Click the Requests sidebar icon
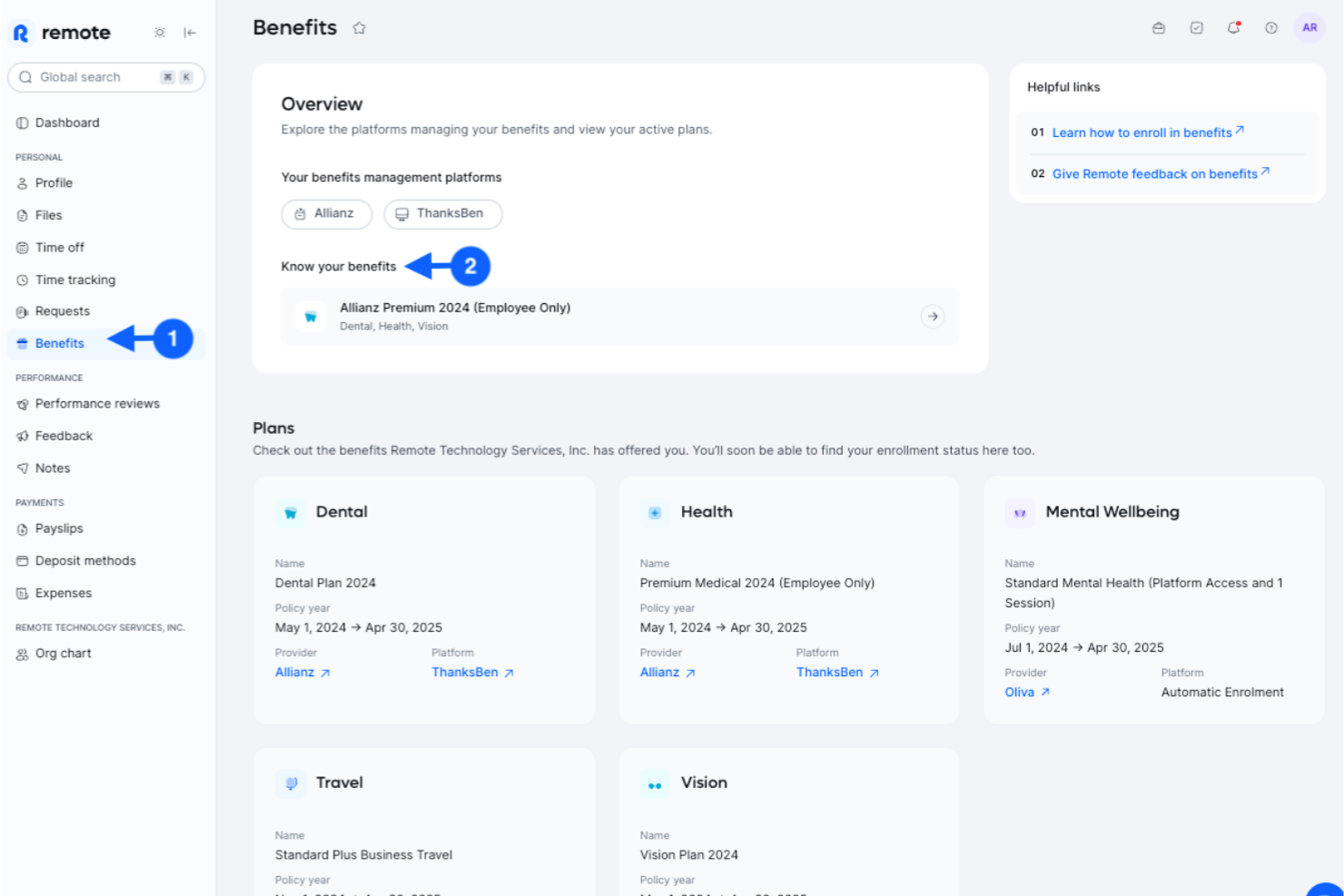1344x896 pixels. point(23,312)
